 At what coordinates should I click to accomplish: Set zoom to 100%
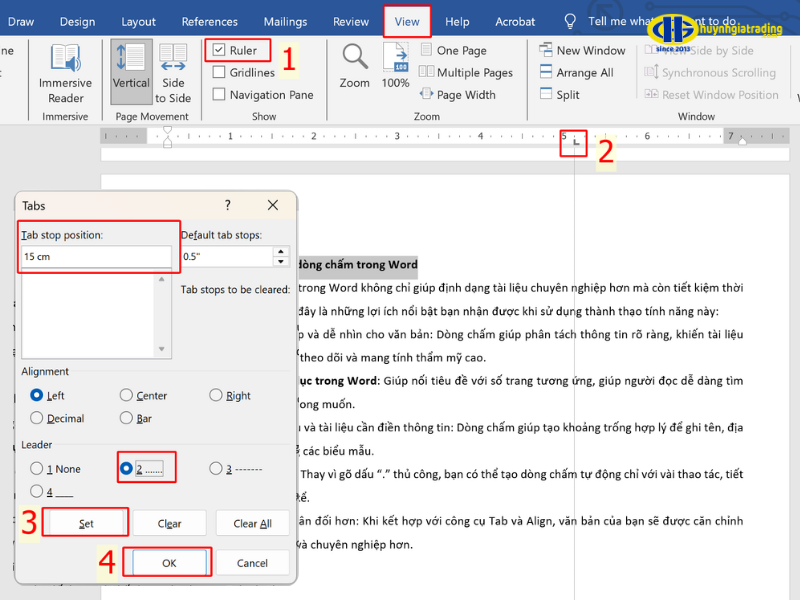395,65
